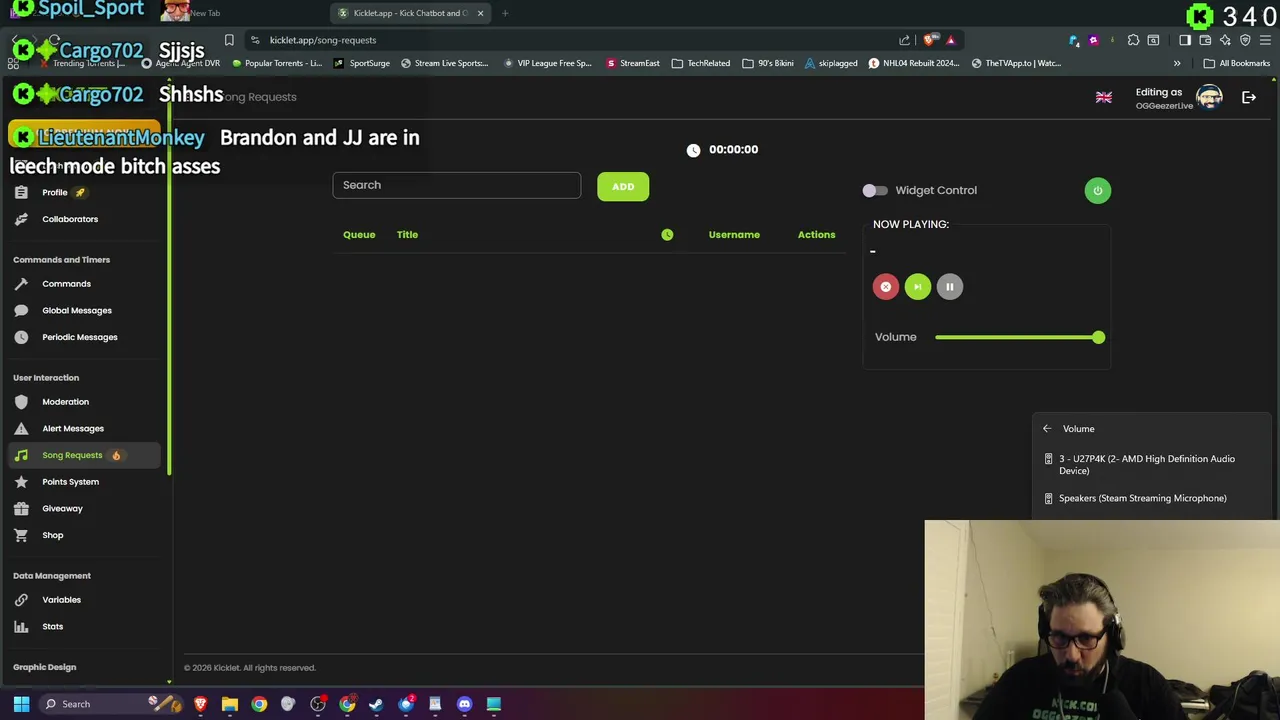The width and height of the screenshot is (1280, 720).
Task: Click the Username column header
Action: point(734,235)
